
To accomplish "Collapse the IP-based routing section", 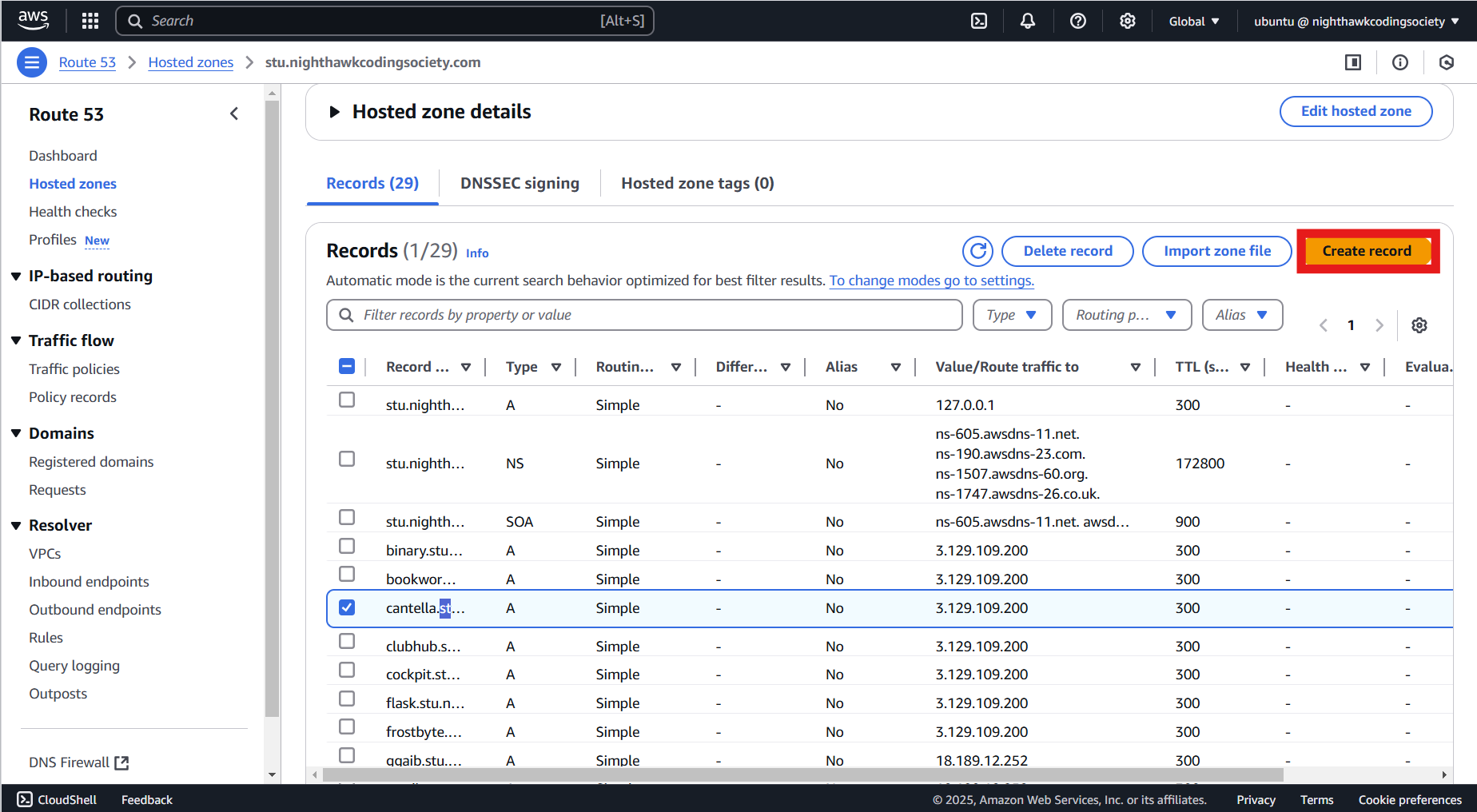I will click(x=16, y=277).
